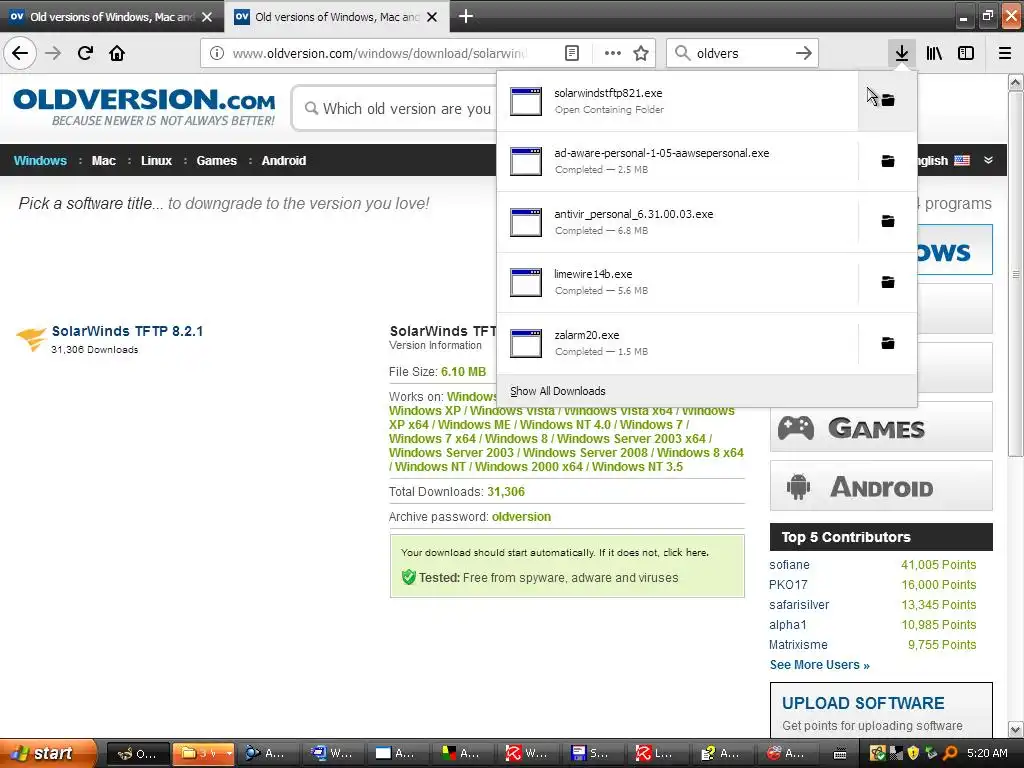
Task: Toggle Reader View in the address bar
Action: (571, 53)
